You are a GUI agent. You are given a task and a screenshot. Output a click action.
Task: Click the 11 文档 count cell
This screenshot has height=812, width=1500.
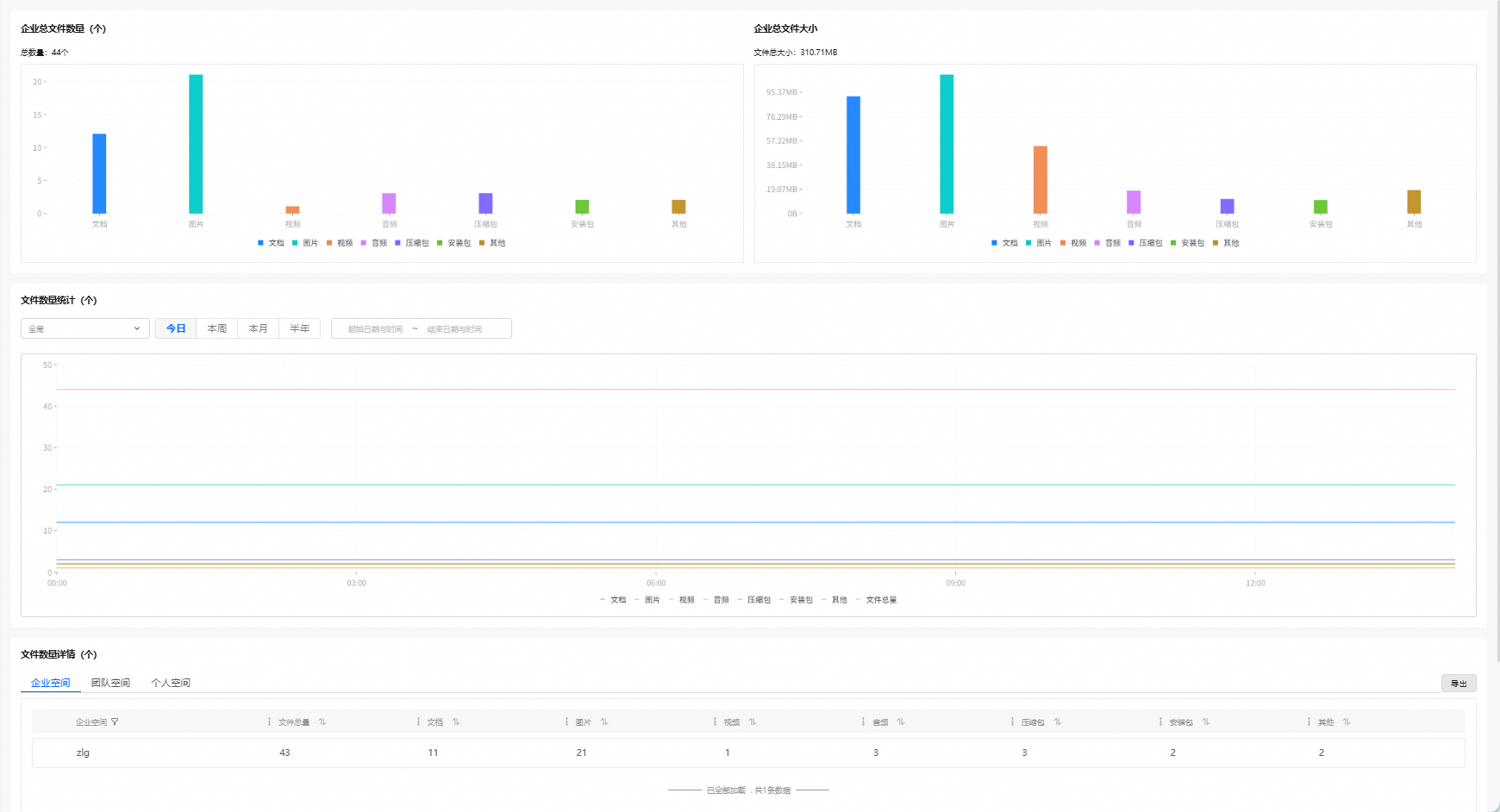pyautogui.click(x=433, y=753)
